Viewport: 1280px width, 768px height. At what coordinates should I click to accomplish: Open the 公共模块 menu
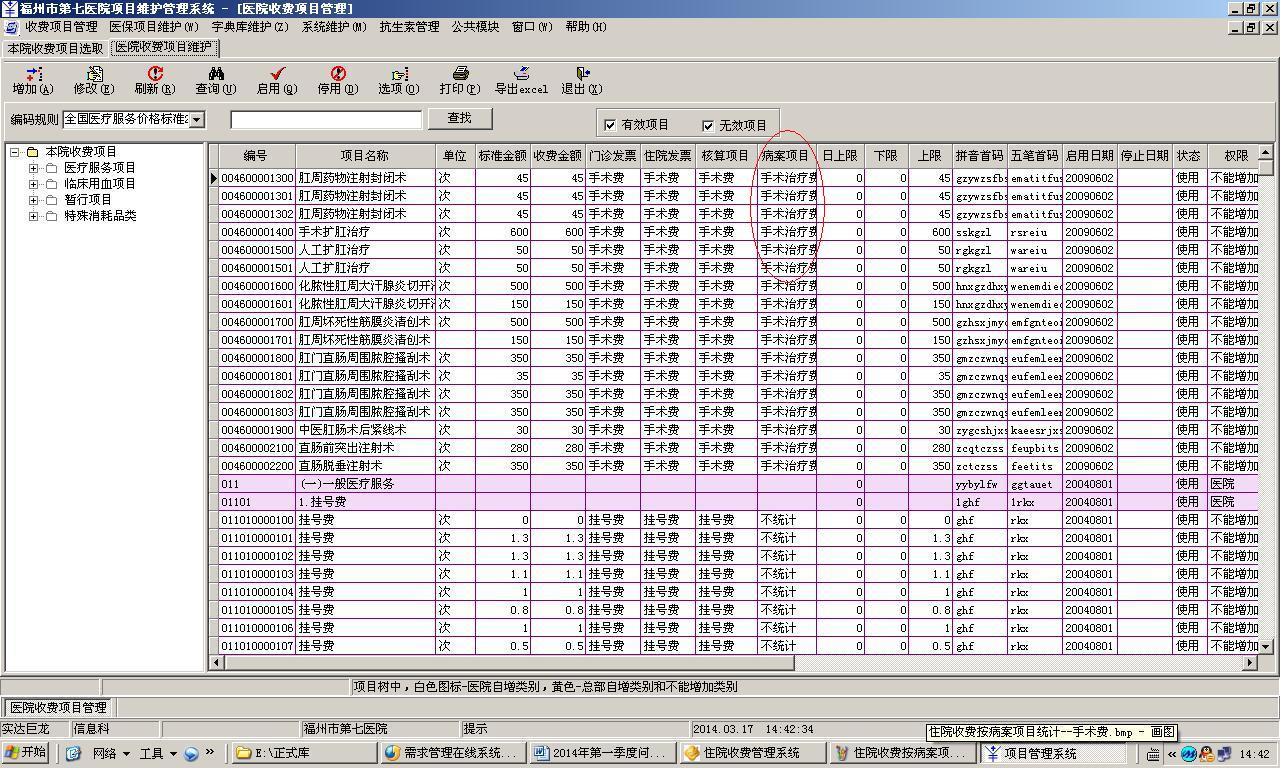[x=475, y=27]
